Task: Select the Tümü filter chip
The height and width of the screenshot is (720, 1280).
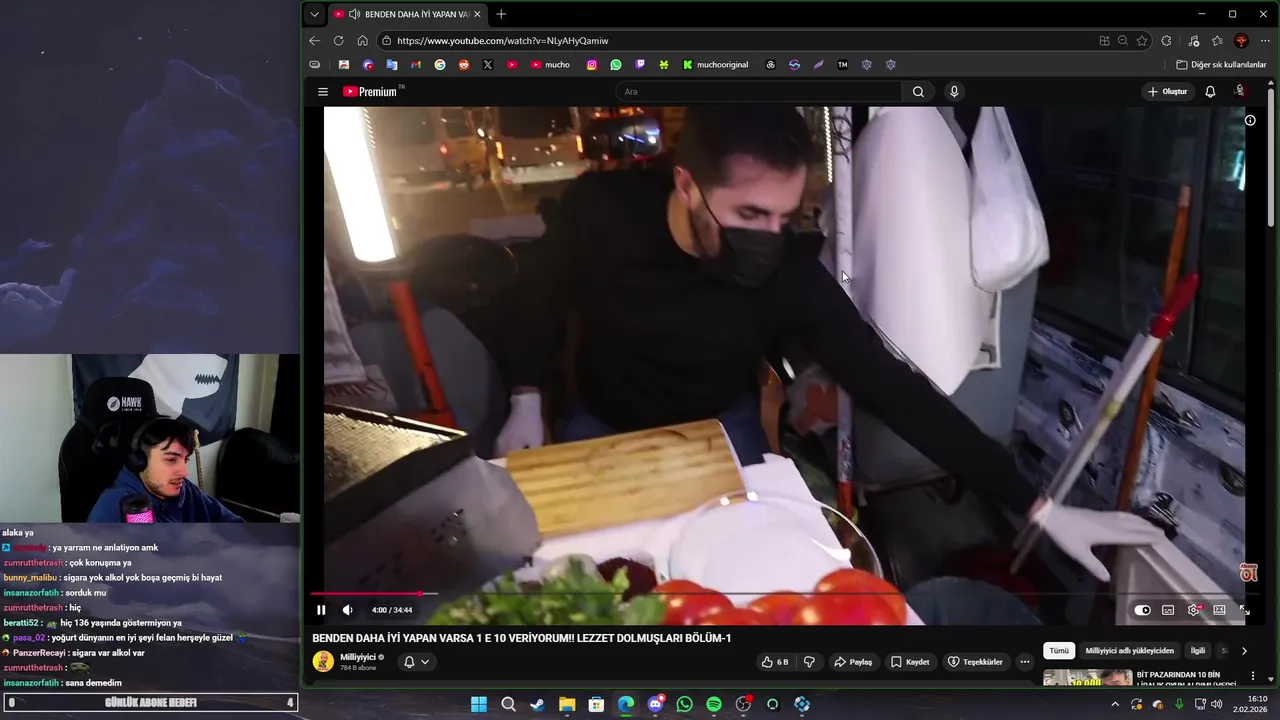Action: coord(1059,651)
